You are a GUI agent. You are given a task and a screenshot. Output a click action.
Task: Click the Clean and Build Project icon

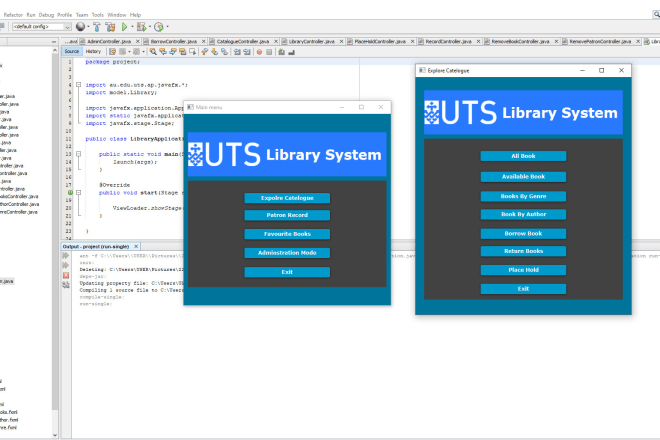point(110,27)
